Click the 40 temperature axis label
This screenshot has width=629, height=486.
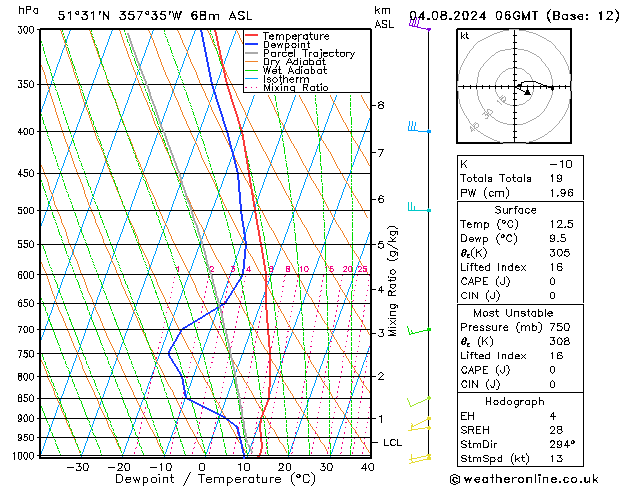(x=367, y=467)
